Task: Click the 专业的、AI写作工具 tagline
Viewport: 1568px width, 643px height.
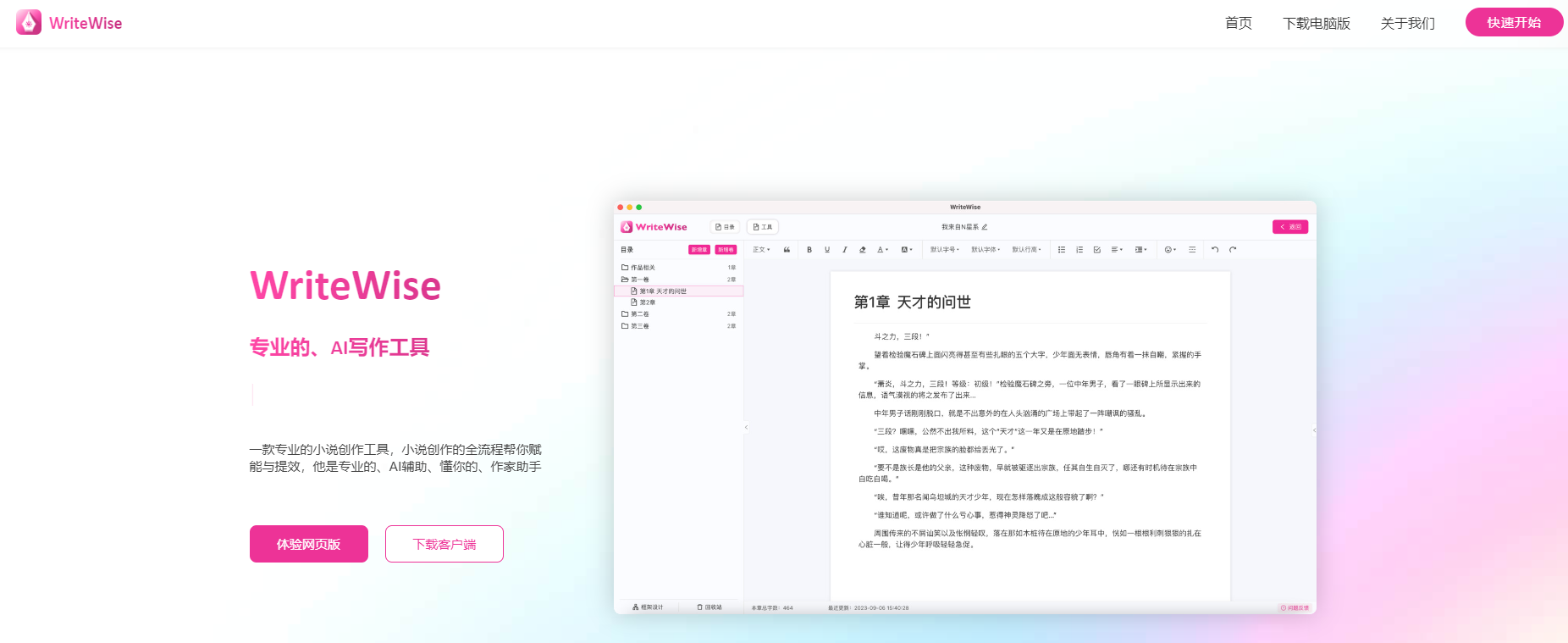Action: pos(340,347)
